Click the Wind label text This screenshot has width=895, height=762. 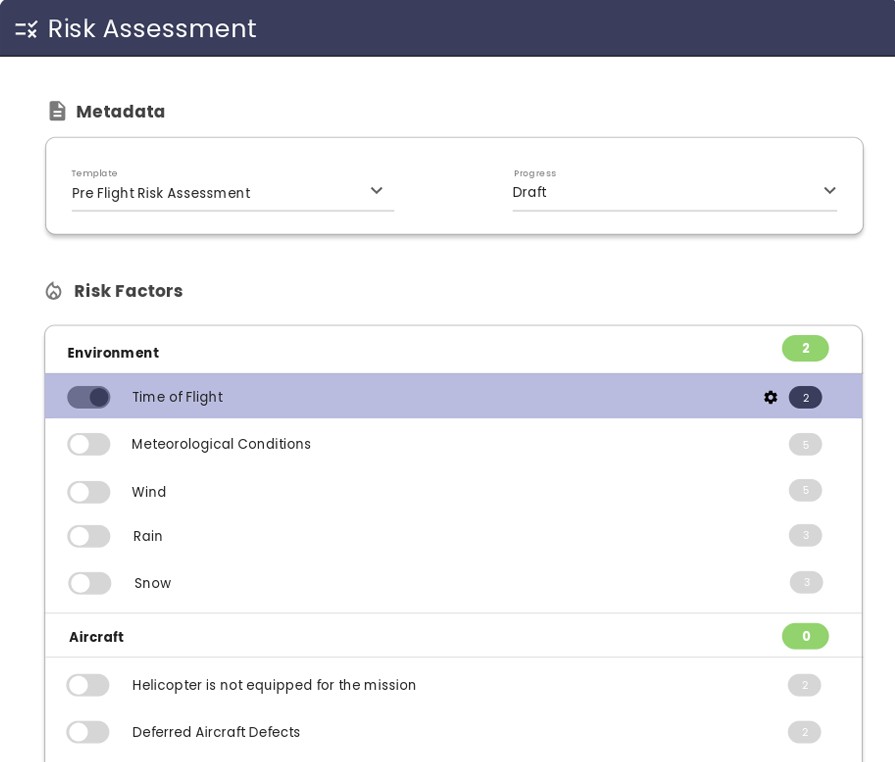click(x=148, y=491)
